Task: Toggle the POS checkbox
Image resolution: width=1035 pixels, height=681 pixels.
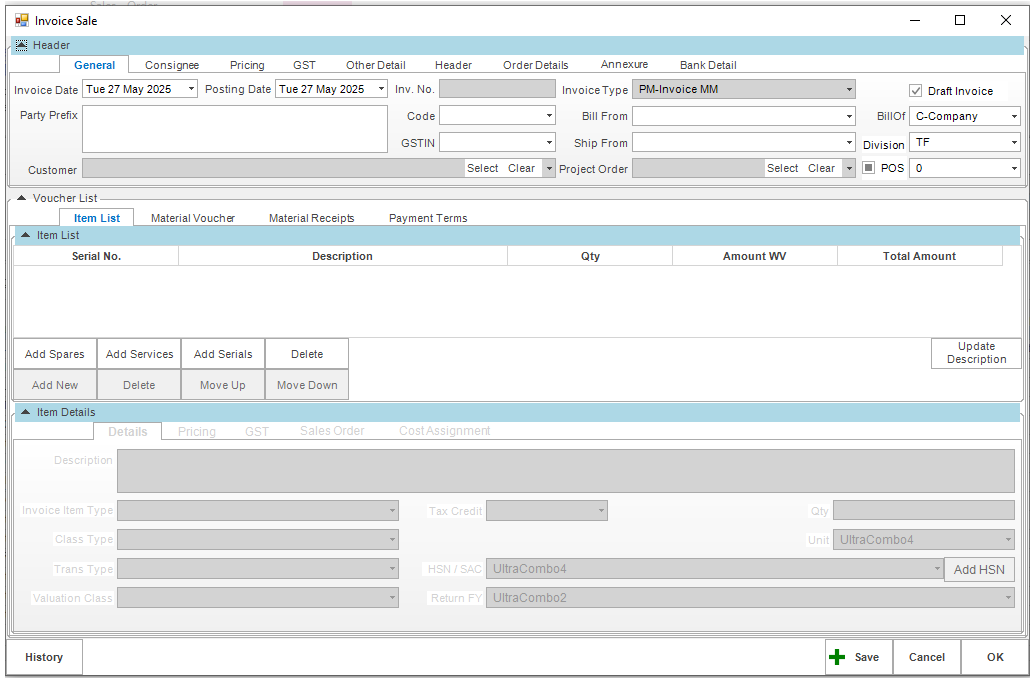Action: click(868, 168)
